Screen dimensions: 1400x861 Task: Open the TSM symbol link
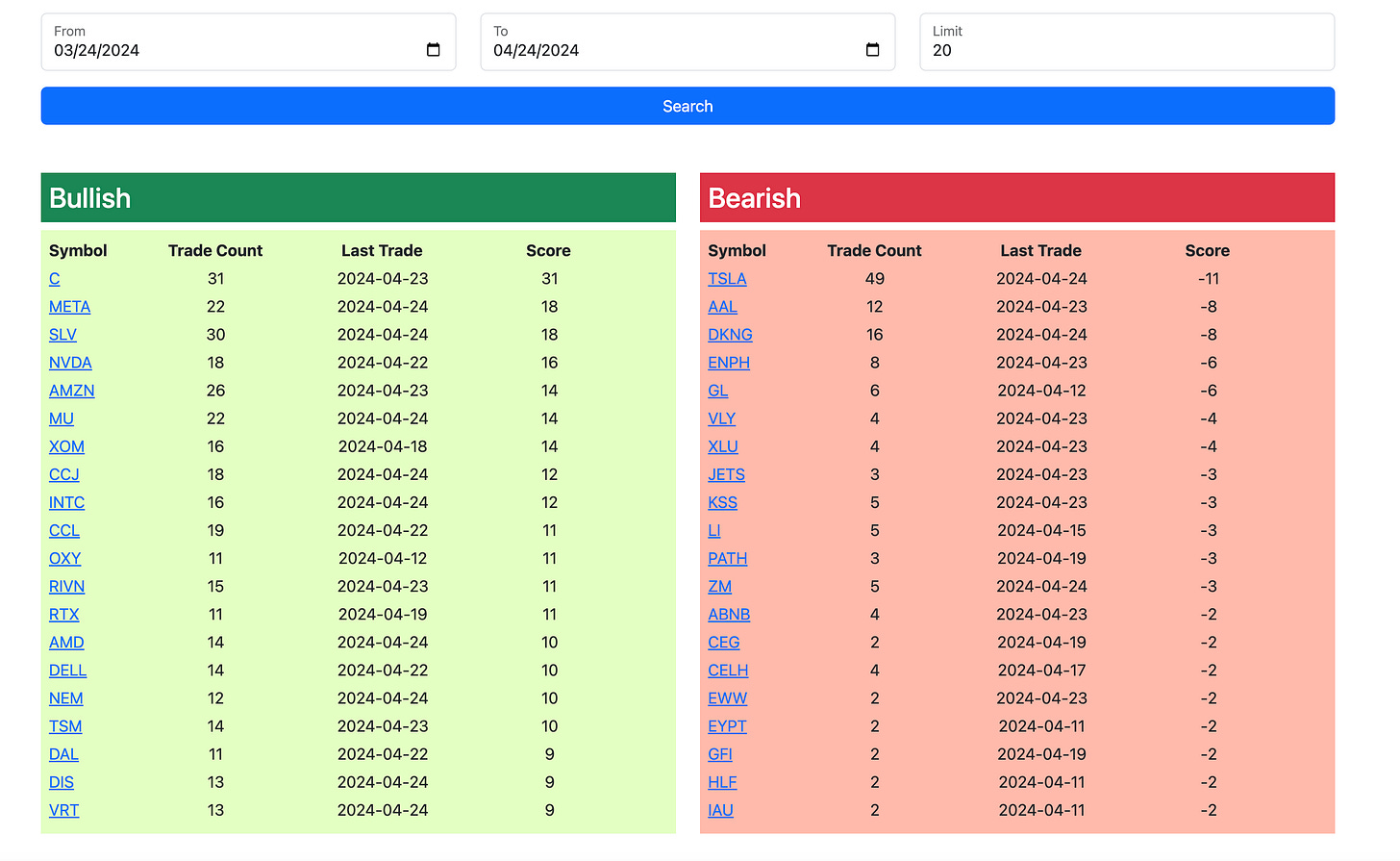65,725
